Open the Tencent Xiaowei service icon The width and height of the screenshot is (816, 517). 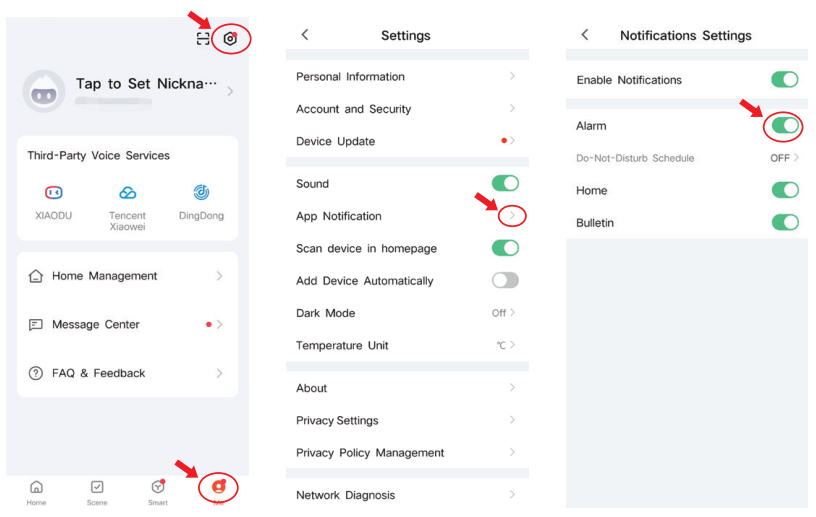(x=127, y=192)
